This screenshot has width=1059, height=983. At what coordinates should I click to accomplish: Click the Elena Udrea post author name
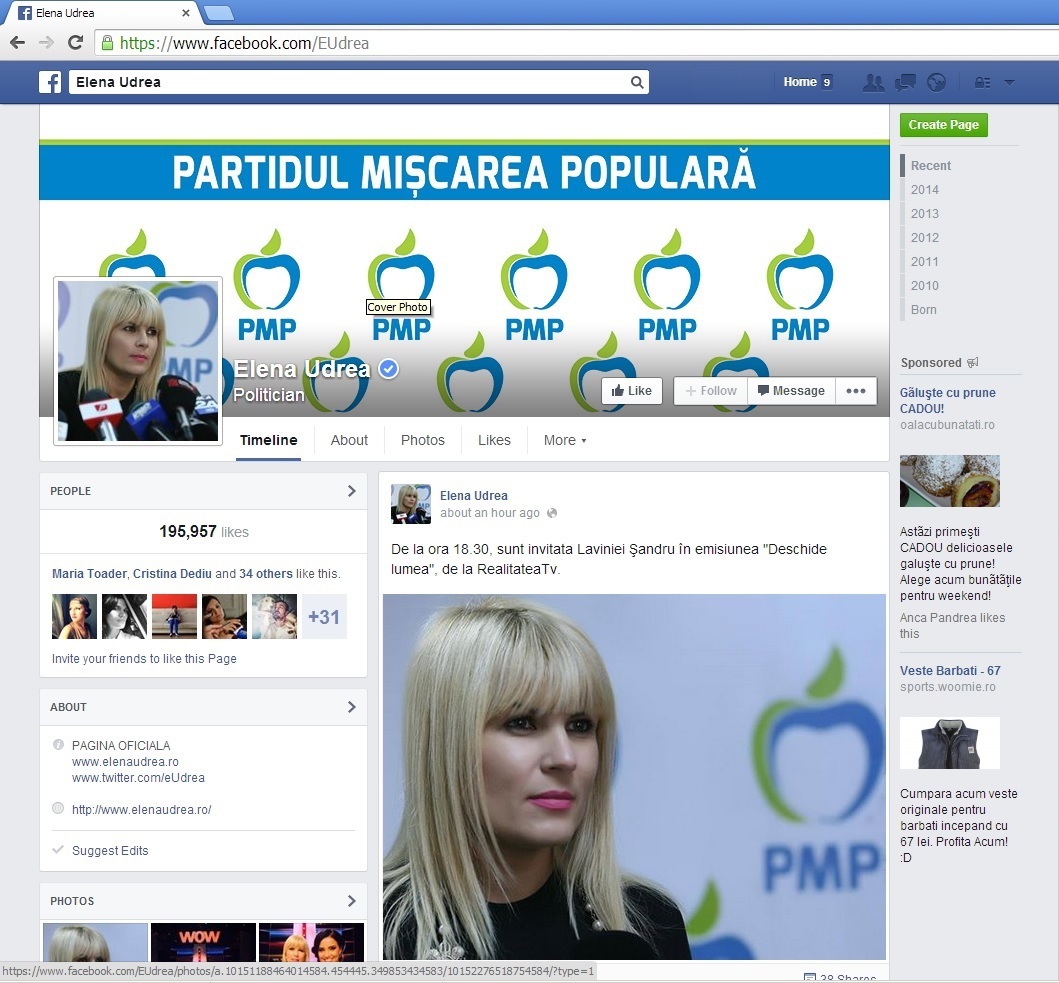coord(473,495)
